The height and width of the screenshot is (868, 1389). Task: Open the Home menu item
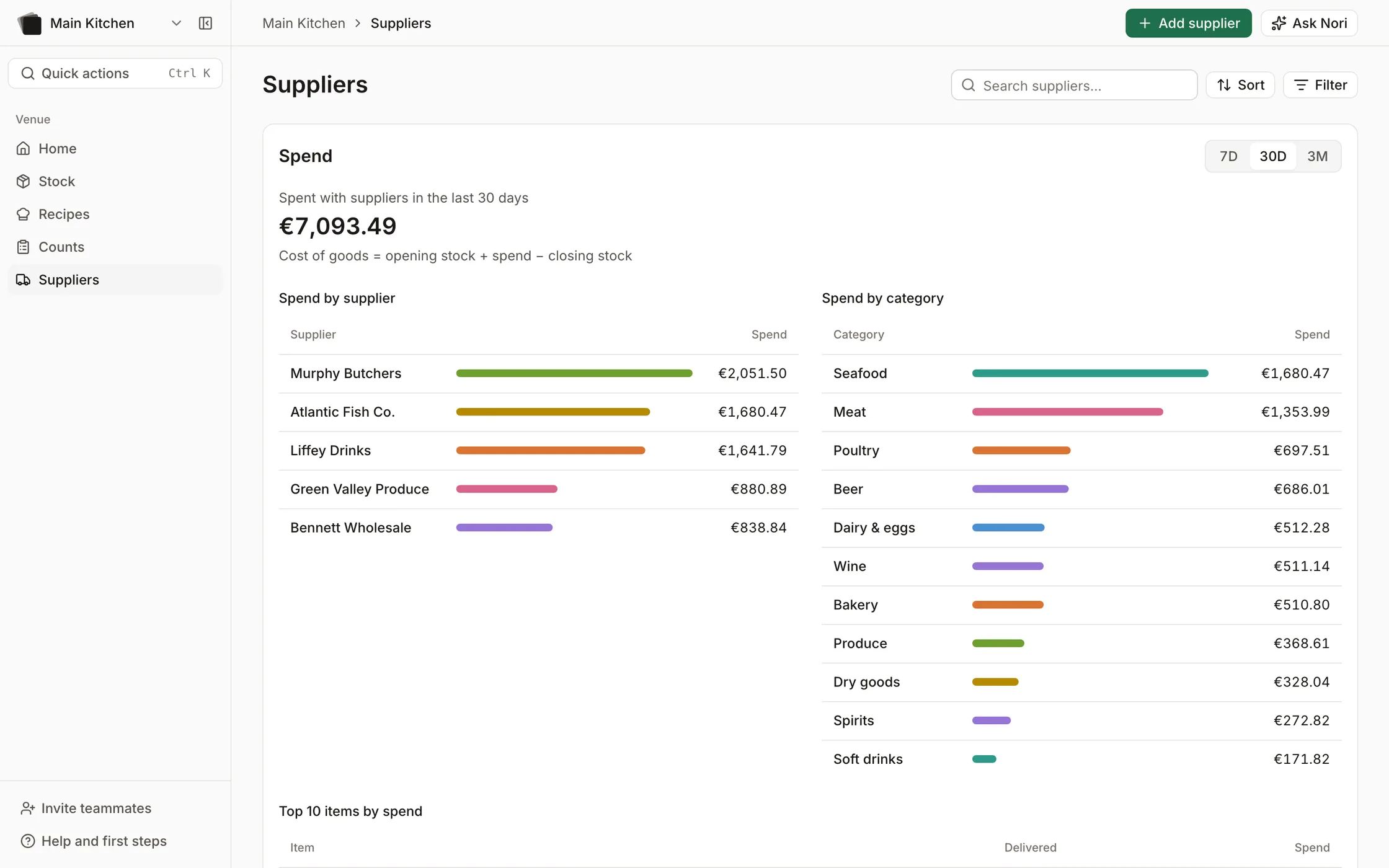pos(115,148)
